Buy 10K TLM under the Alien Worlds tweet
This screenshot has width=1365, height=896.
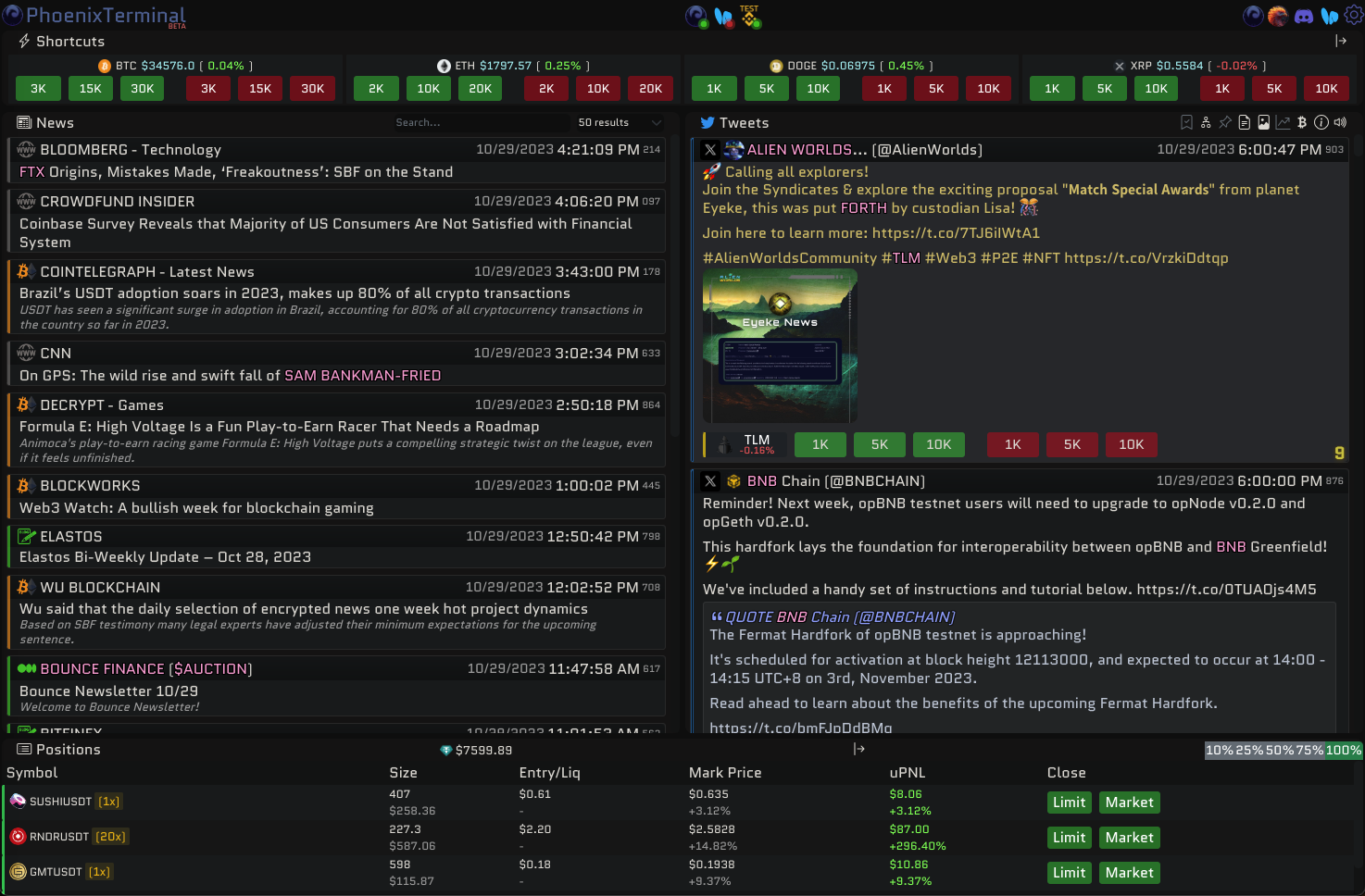click(939, 444)
